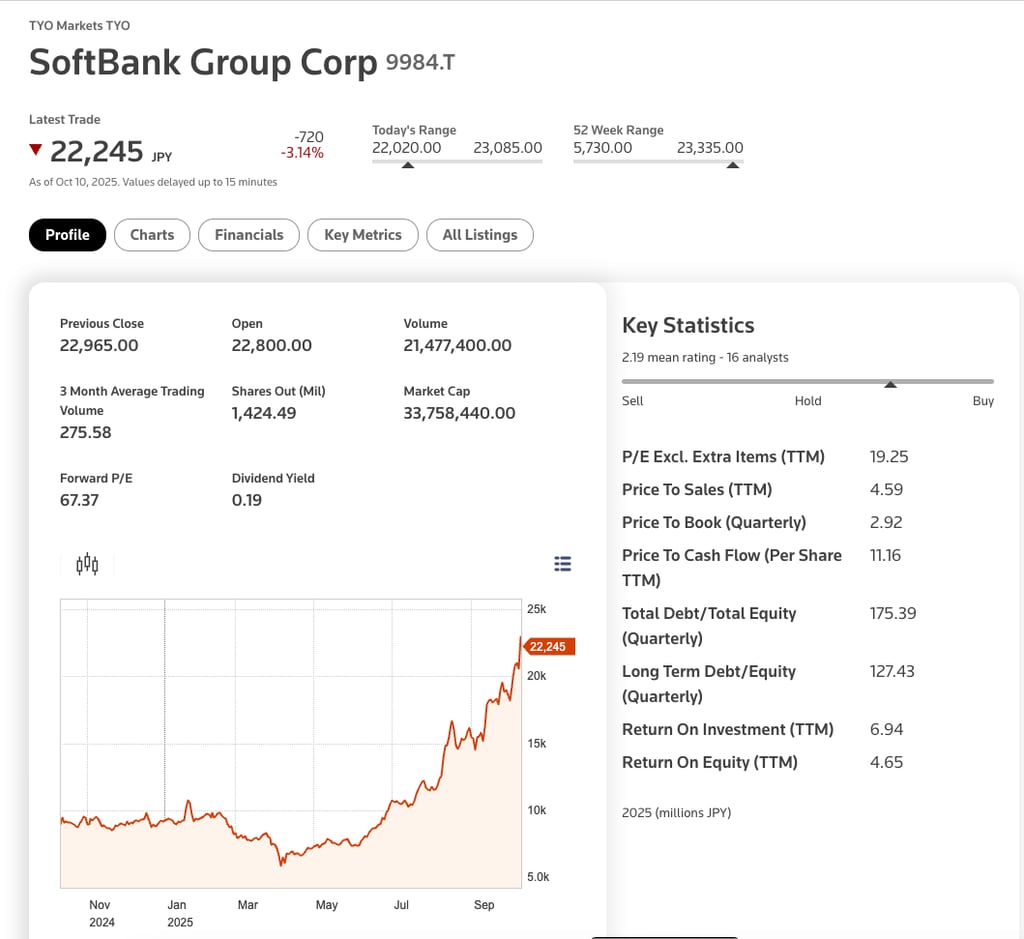Click the red down arrow beside latest price
1024x939 pixels.
[x=36, y=151]
